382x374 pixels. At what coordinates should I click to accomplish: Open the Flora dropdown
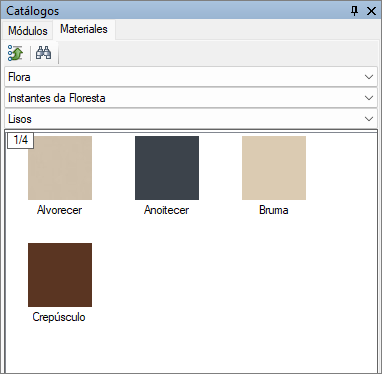coord(191,77)
